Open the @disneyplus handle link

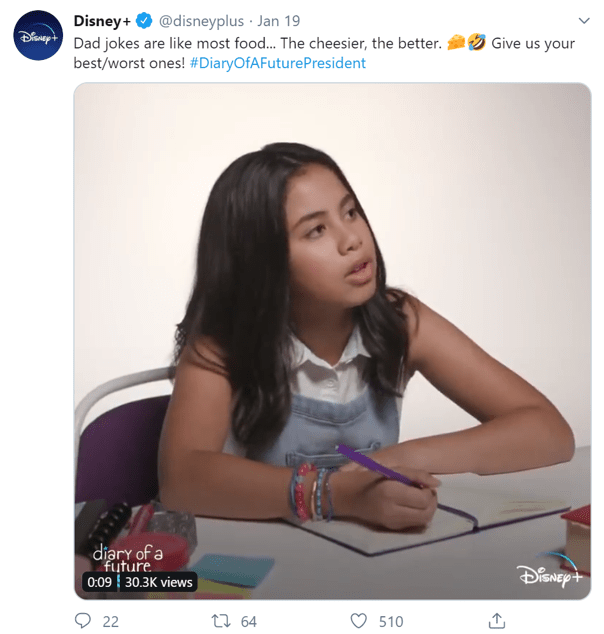point(201,21)
